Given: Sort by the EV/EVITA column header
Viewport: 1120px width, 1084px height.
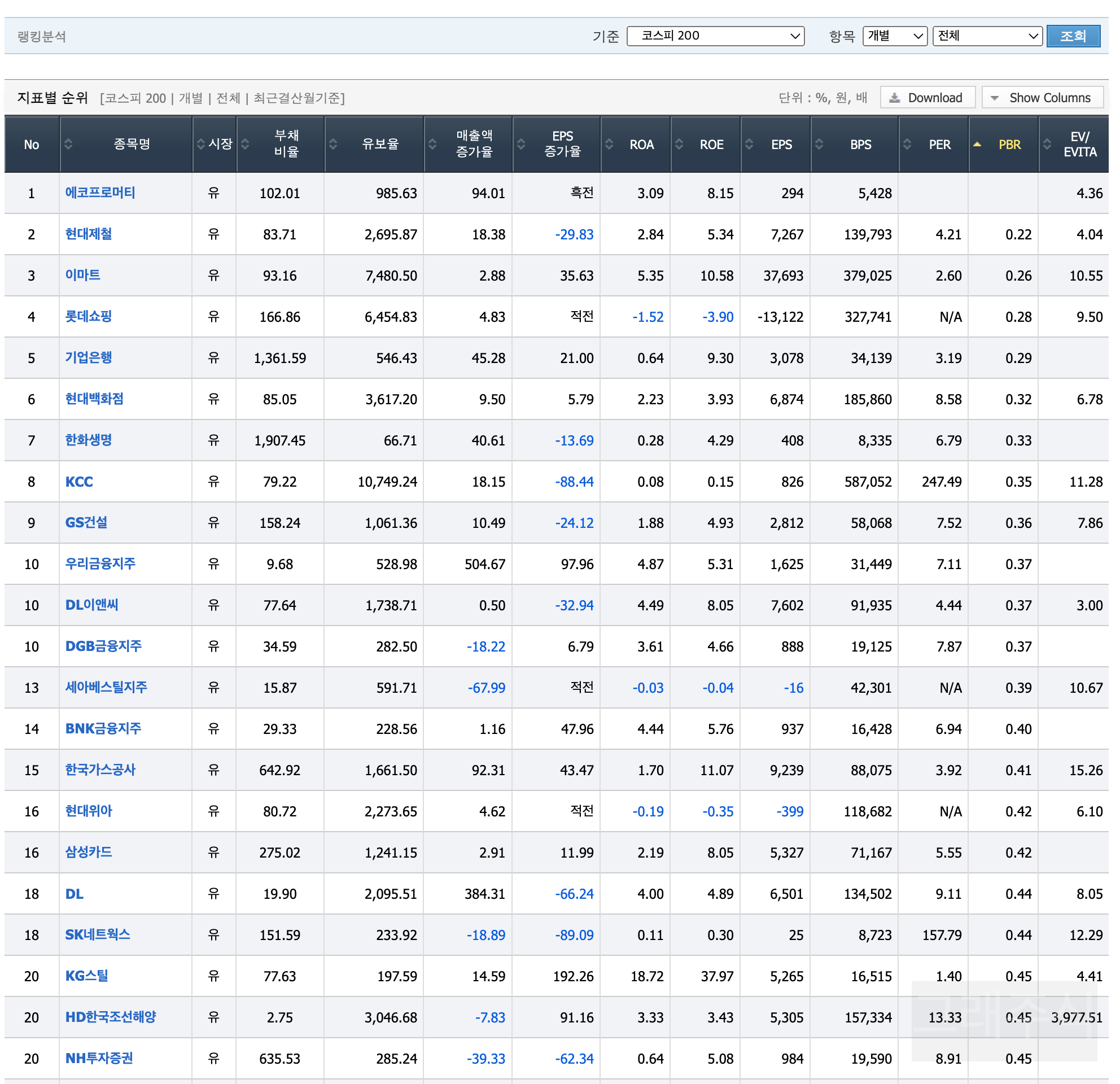Looking at the screenshot, I should point(1079,144).
